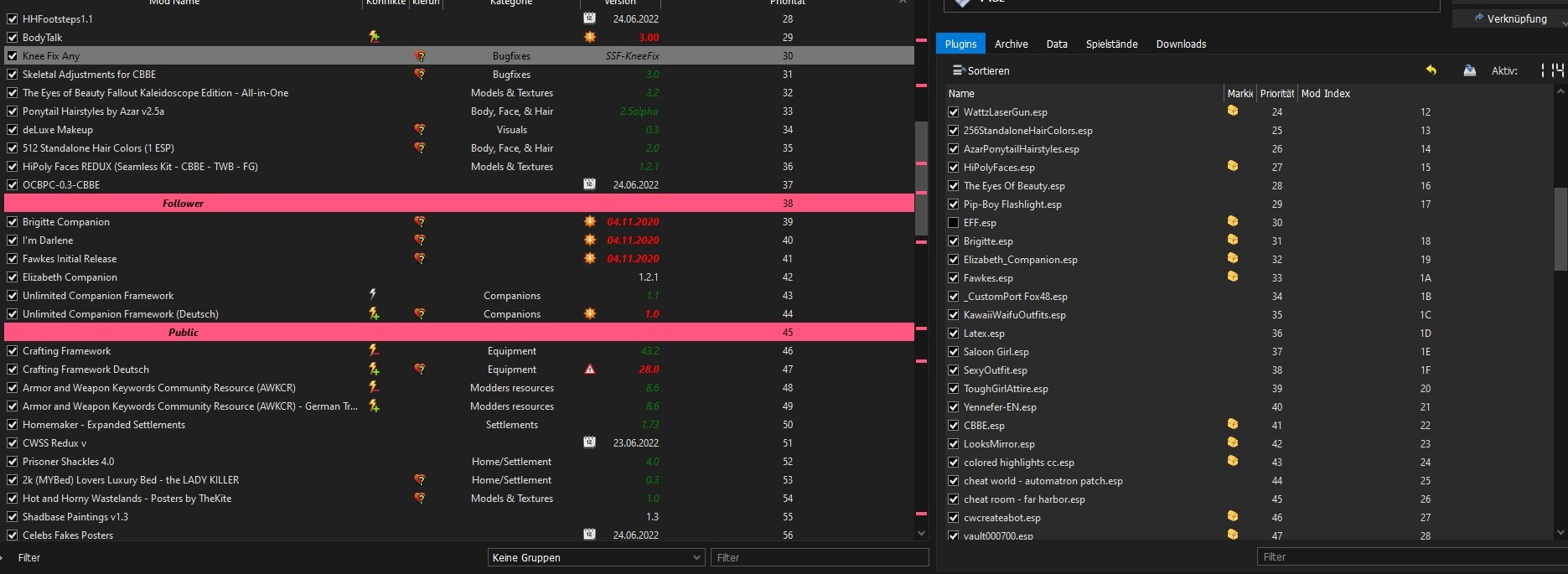Image resolution: width=1568 pixels, height=574 pixels.
Task: Click the white lightning conflict icon for Unlimited Companion Framework
Action: point(373,295)
